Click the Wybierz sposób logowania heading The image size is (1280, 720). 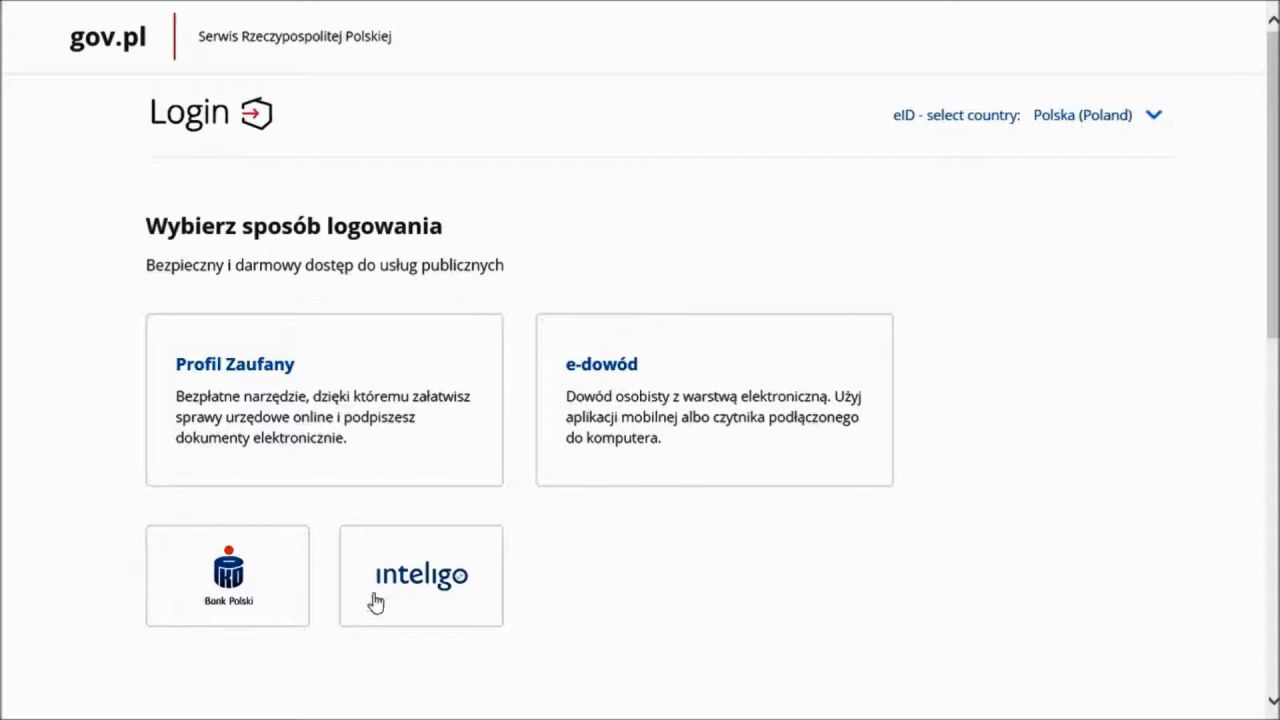click(294, 226)
